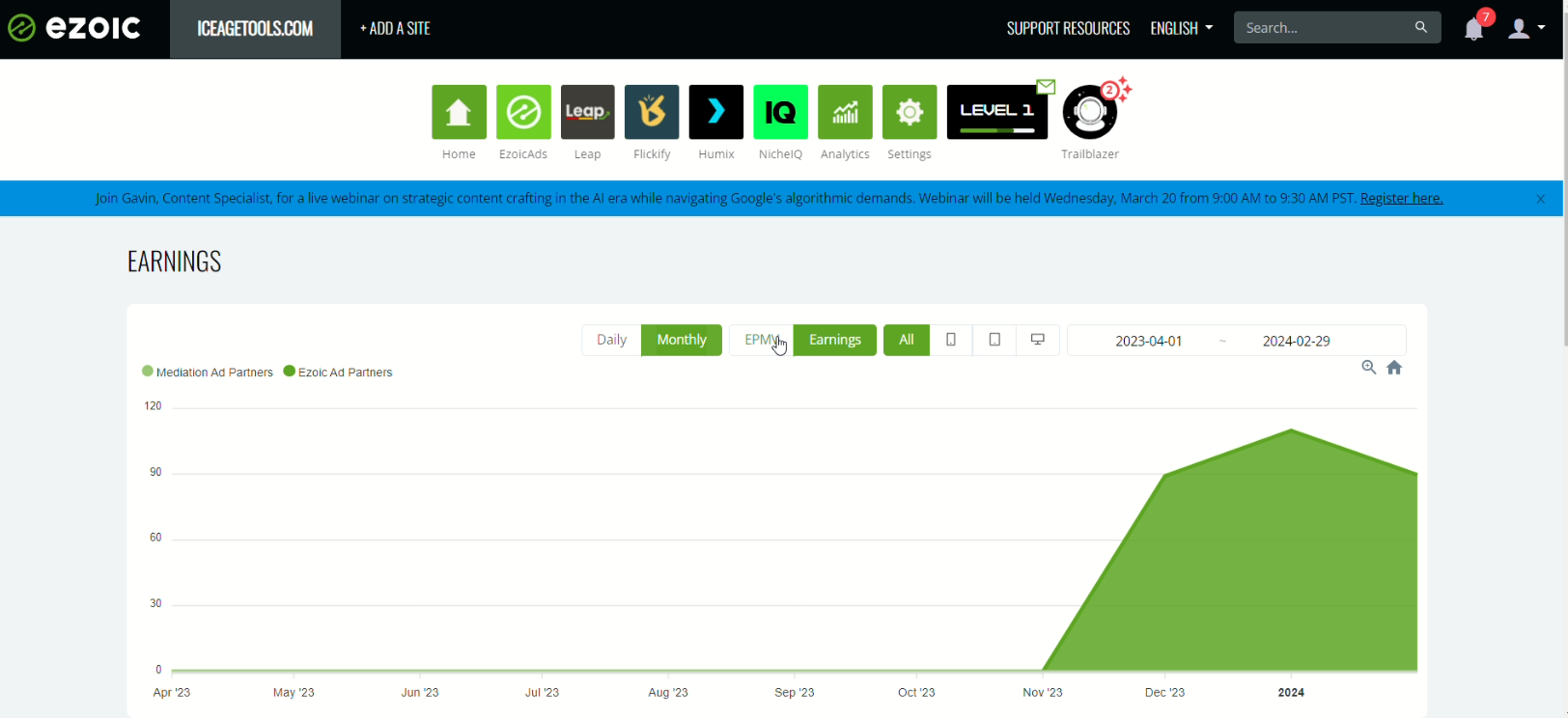Select the Earnings metric toggle
Viewport: 1568px width, 718px height.
click(x=835, y=340)
